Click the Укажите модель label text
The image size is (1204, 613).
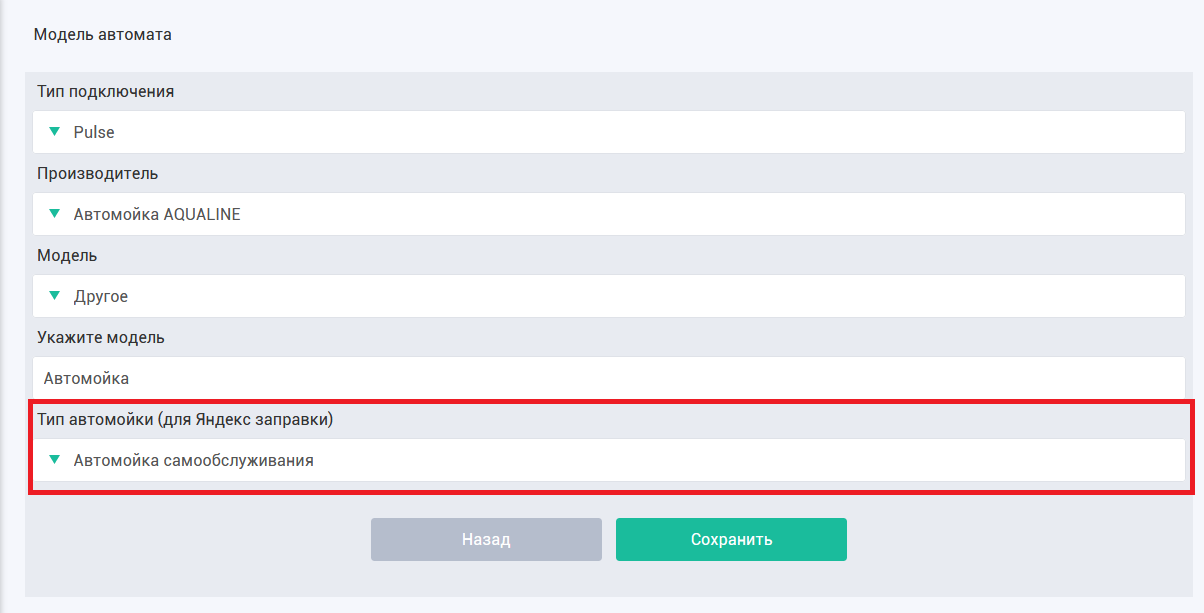pos(101,337)
